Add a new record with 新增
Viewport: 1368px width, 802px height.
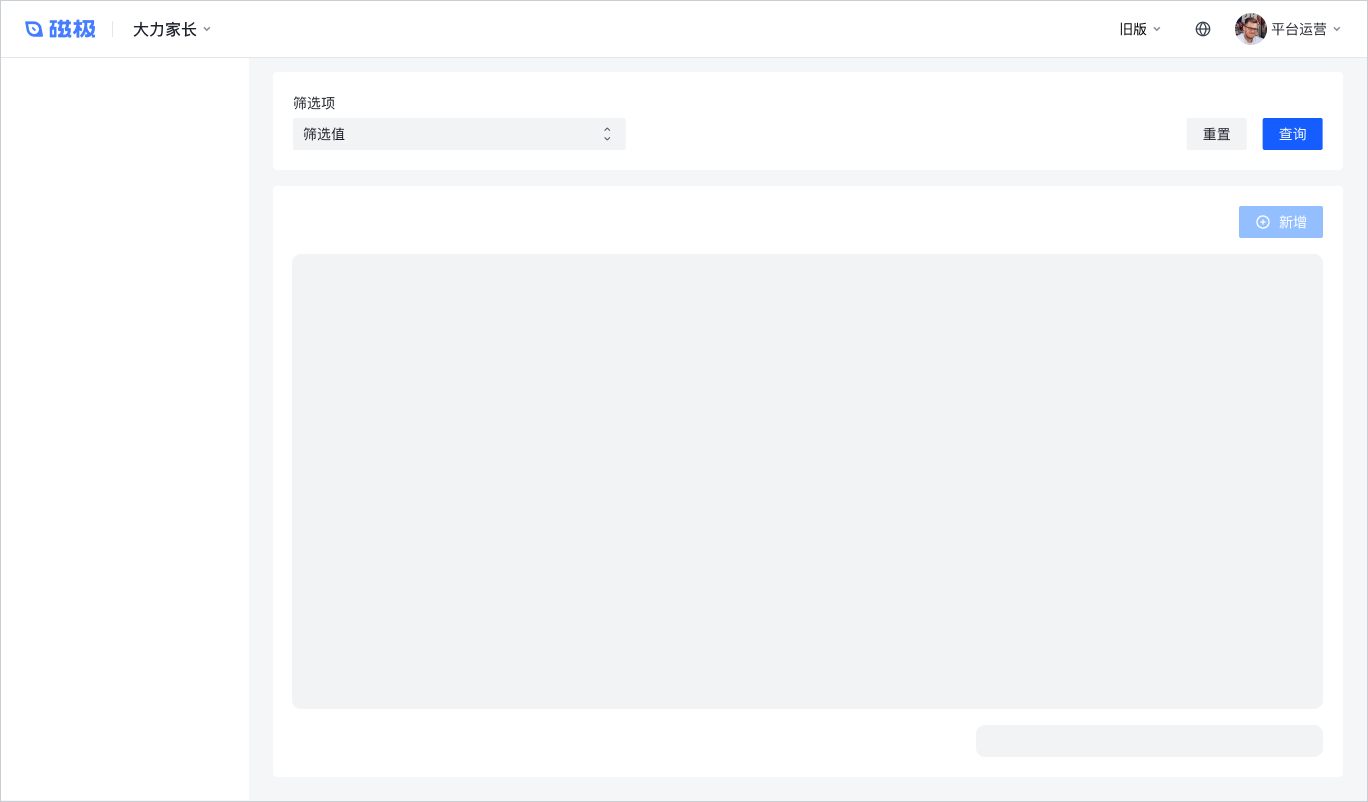pos(1281,222)
